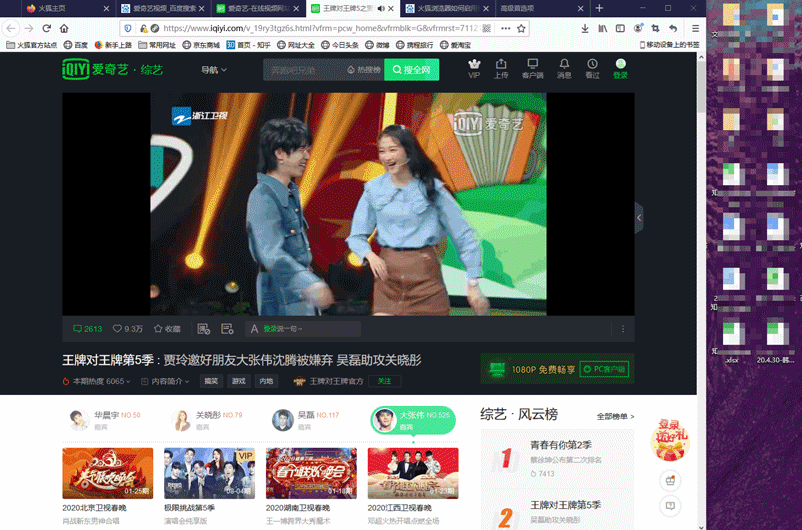Open 全部榜单 ranking link
Image resolution: width=802 pixels, height=530 pixels.
pos(615,416)
